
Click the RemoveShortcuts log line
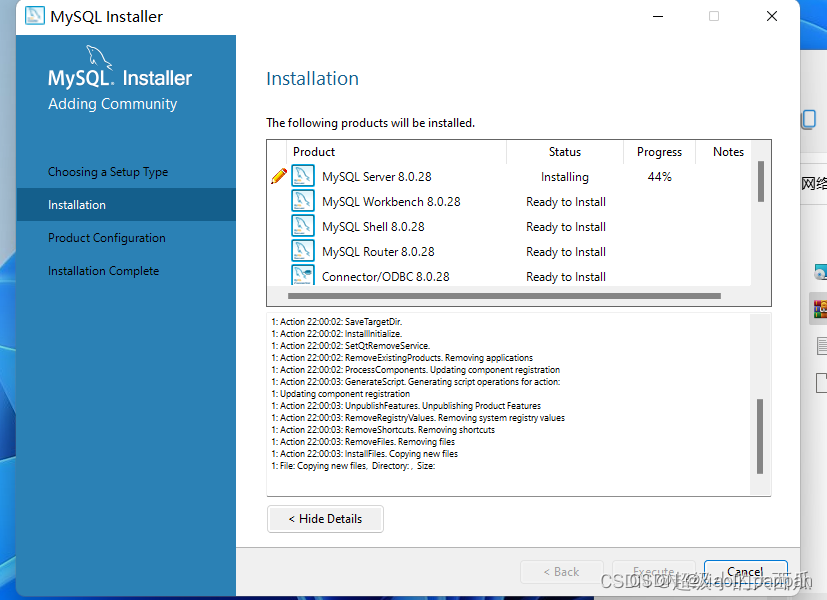point(383,430)
